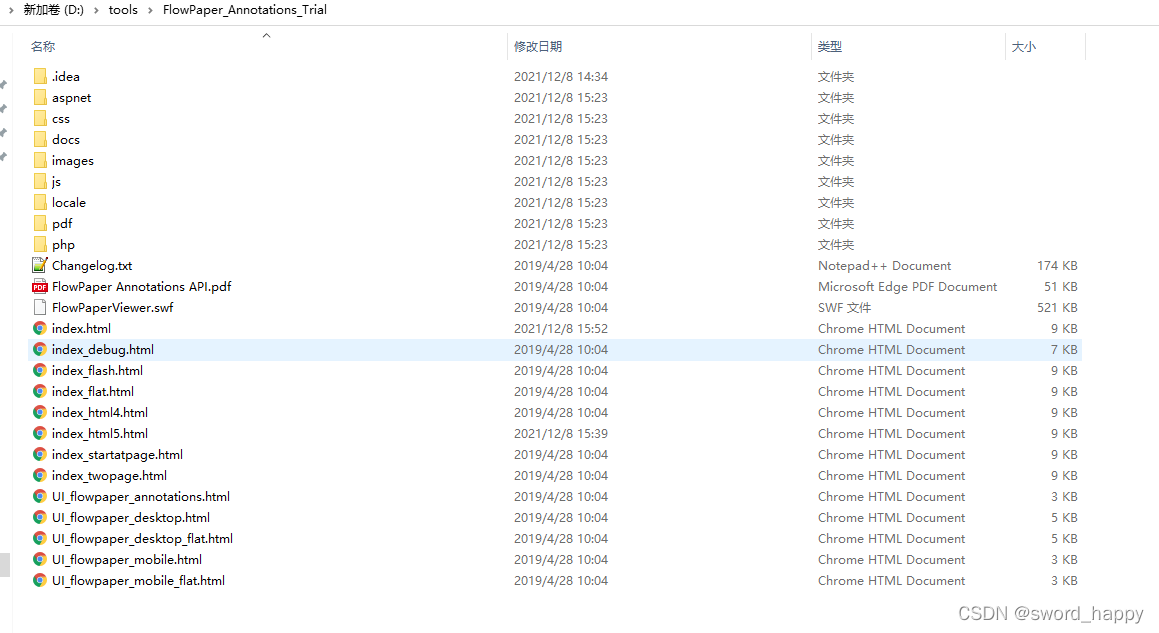Click the Chrome icon beside index_twopage.html
1159x633 pixels.
(39, 475)
